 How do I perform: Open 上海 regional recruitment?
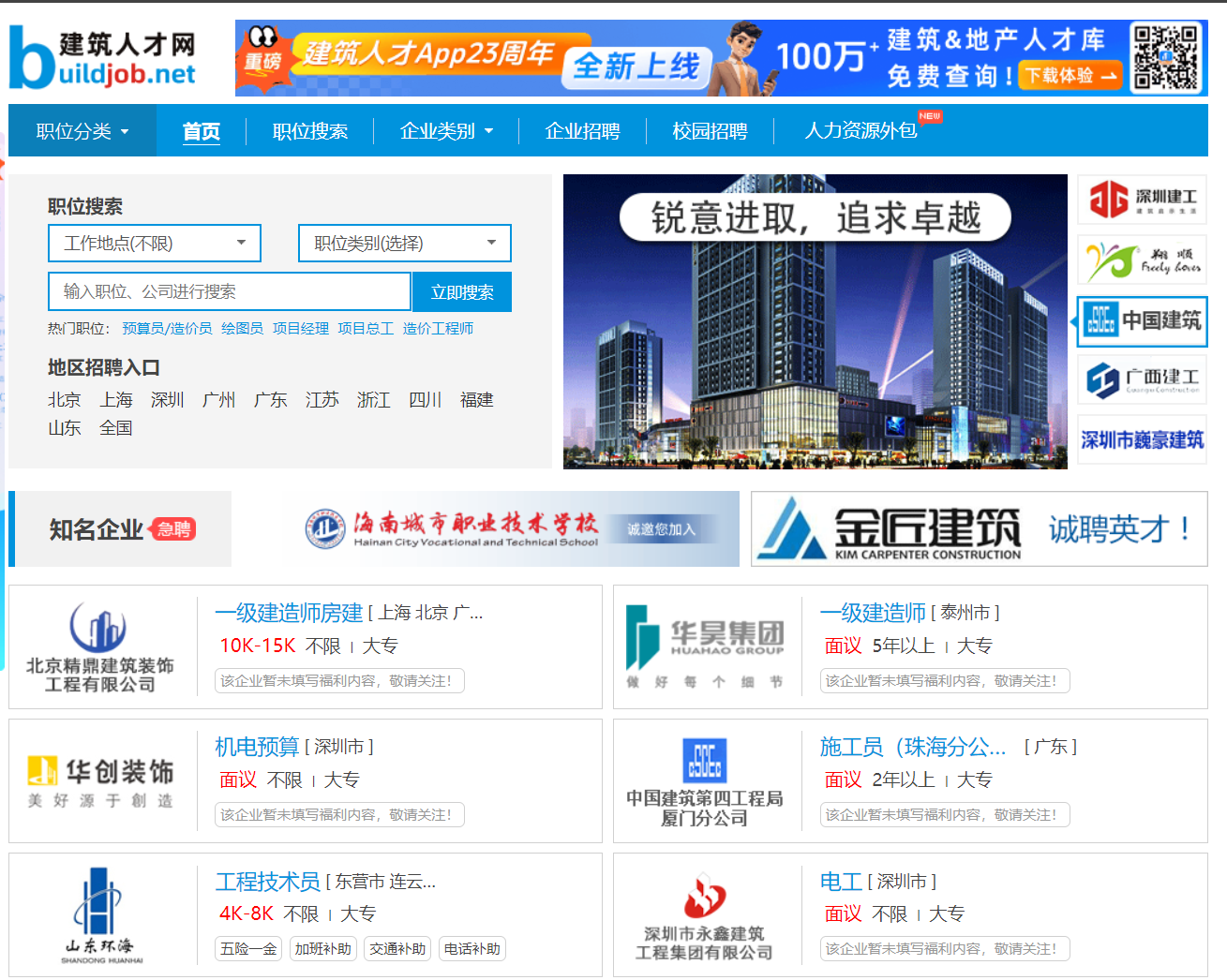click(x=116, y=400)
